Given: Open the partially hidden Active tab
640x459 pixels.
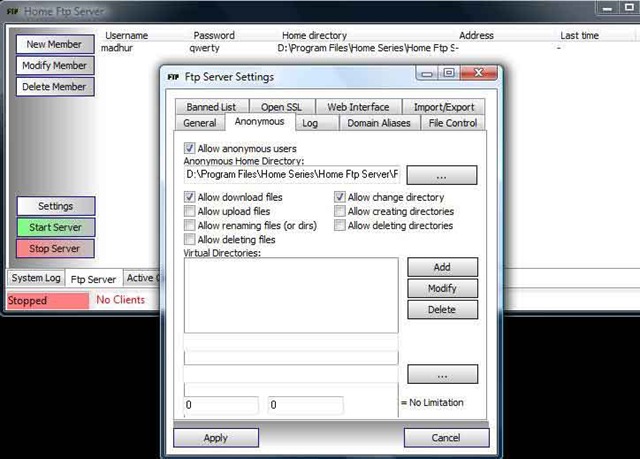Looking at the screenshot, I should [x=142, y=278].
